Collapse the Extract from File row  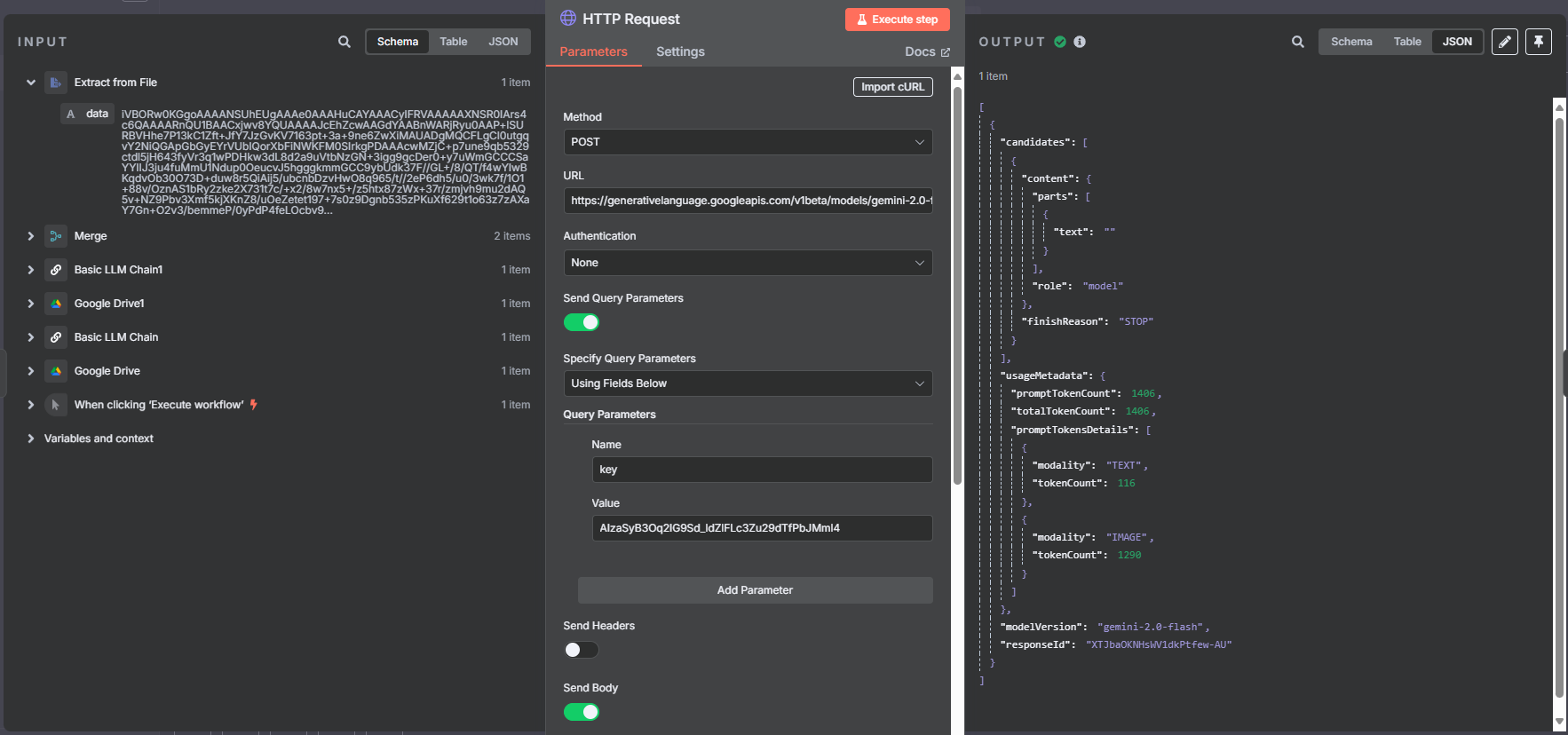coord(31,83)
